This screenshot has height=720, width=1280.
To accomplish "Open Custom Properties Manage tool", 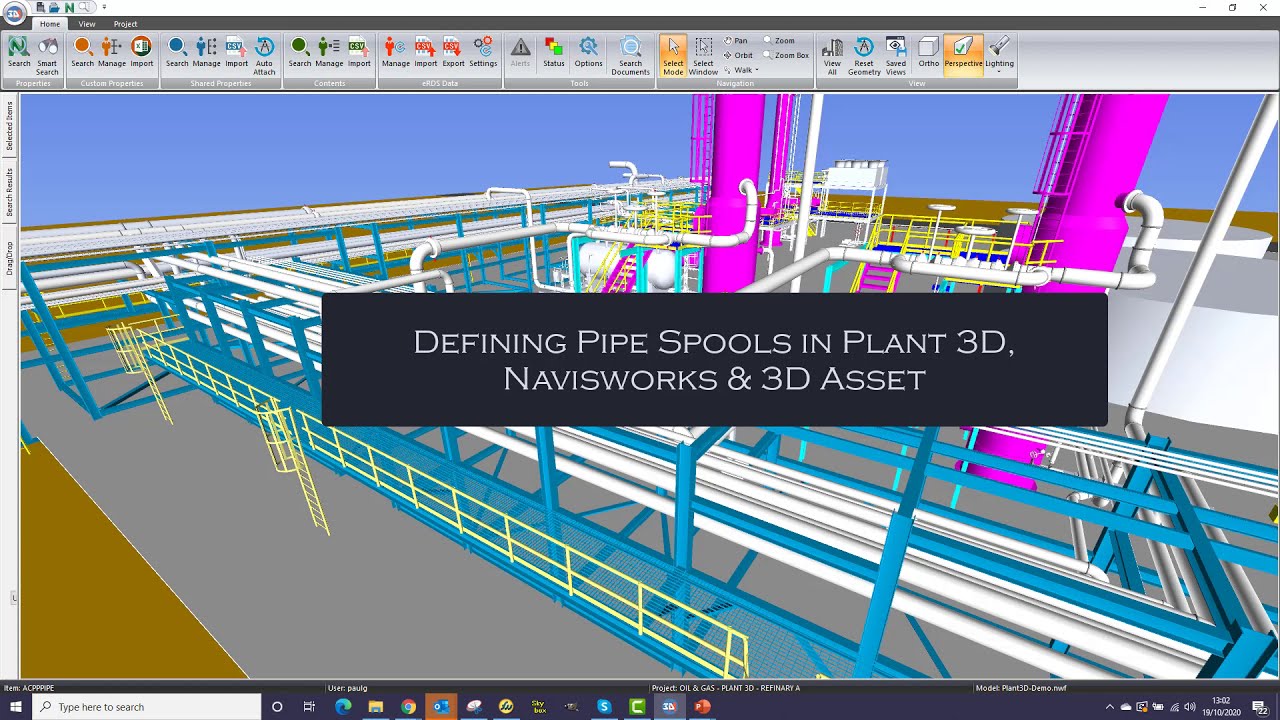I will [112, 54].
